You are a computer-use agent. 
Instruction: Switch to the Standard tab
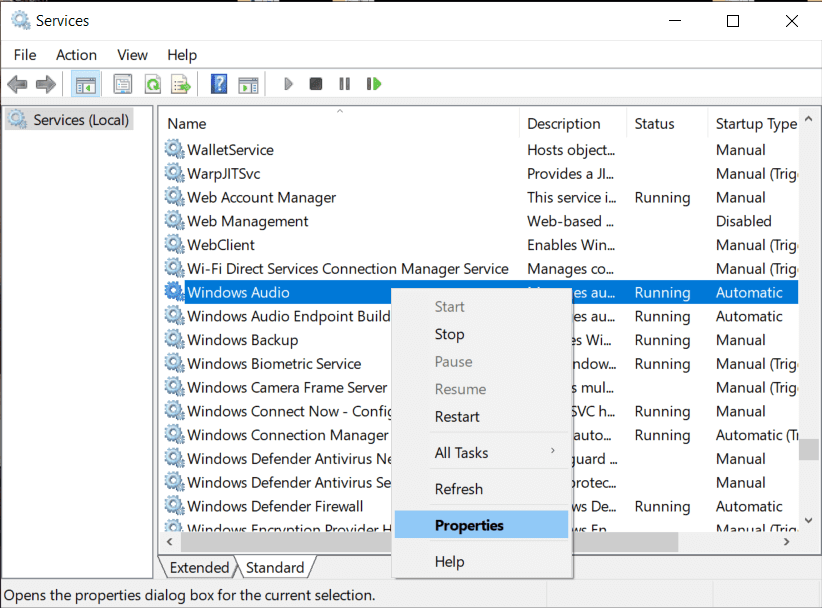(x=276, y=567)
